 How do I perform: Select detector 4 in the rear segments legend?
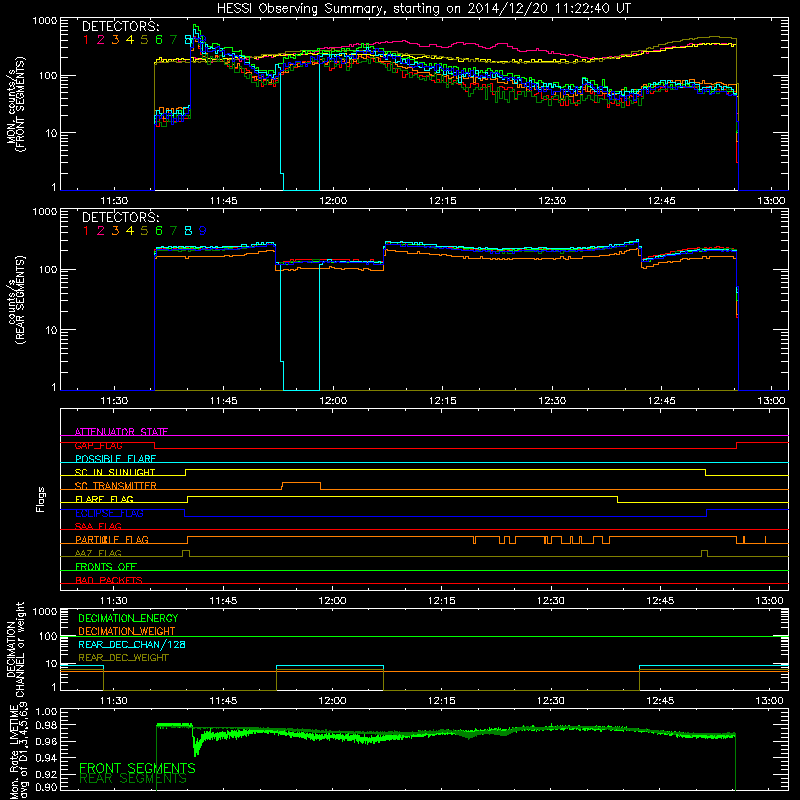130,231
